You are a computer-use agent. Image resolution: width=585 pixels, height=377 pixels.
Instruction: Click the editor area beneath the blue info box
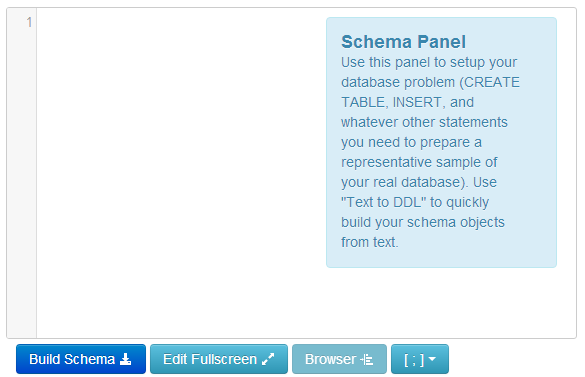[441, 302]
